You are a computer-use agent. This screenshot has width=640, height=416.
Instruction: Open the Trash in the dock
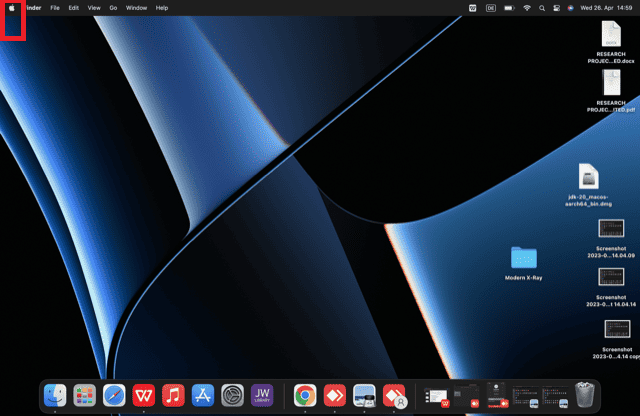point(585,394)
